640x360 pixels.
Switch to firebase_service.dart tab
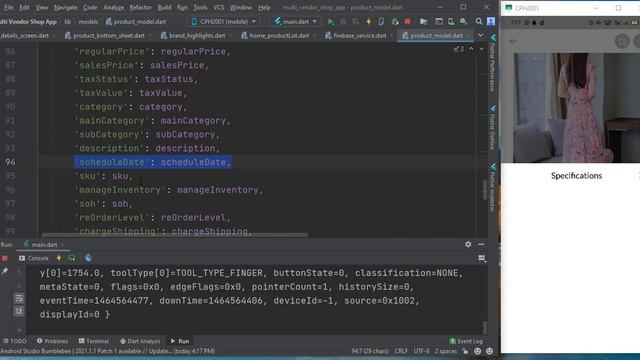(359, 36)
